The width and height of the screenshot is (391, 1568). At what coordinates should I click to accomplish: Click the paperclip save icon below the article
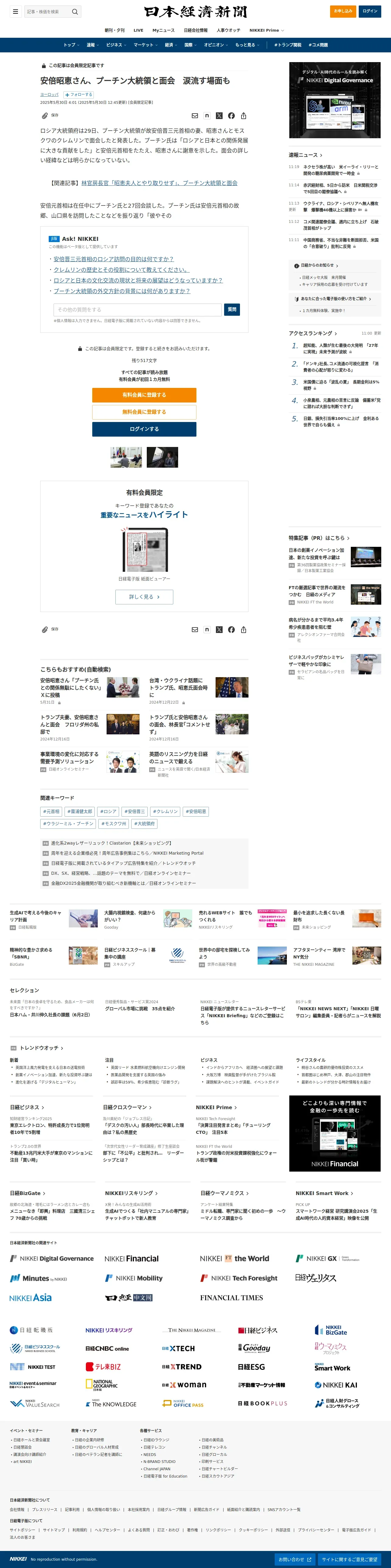point(44,629)
